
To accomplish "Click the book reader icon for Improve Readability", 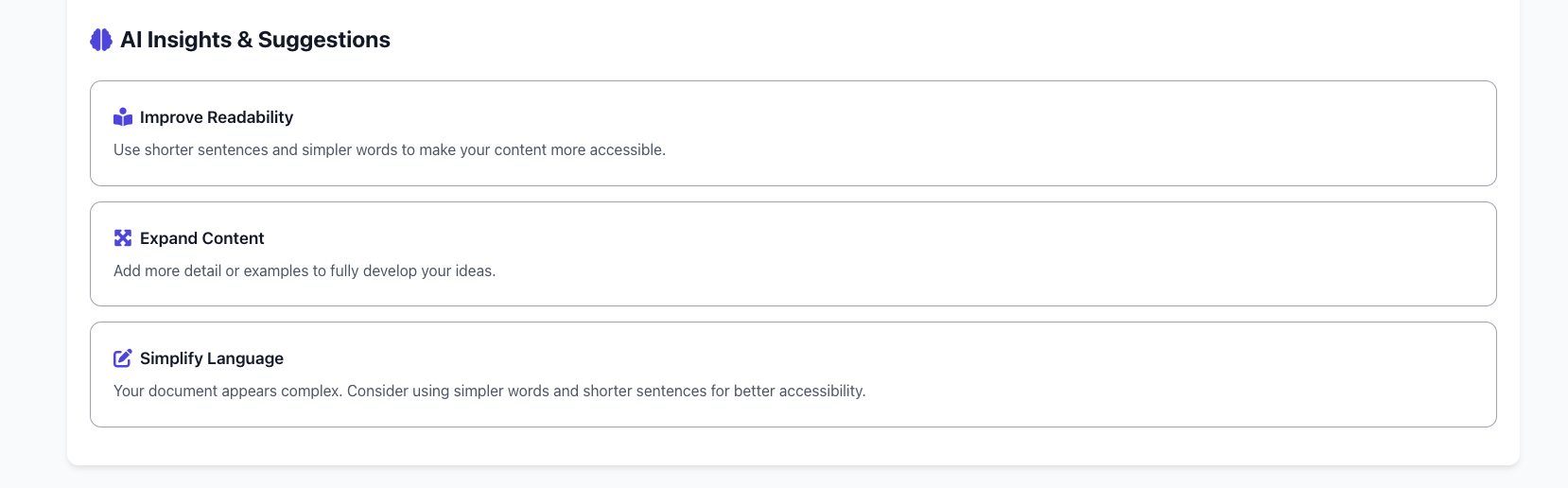I will pyautogui.click(x=123, y=117).
